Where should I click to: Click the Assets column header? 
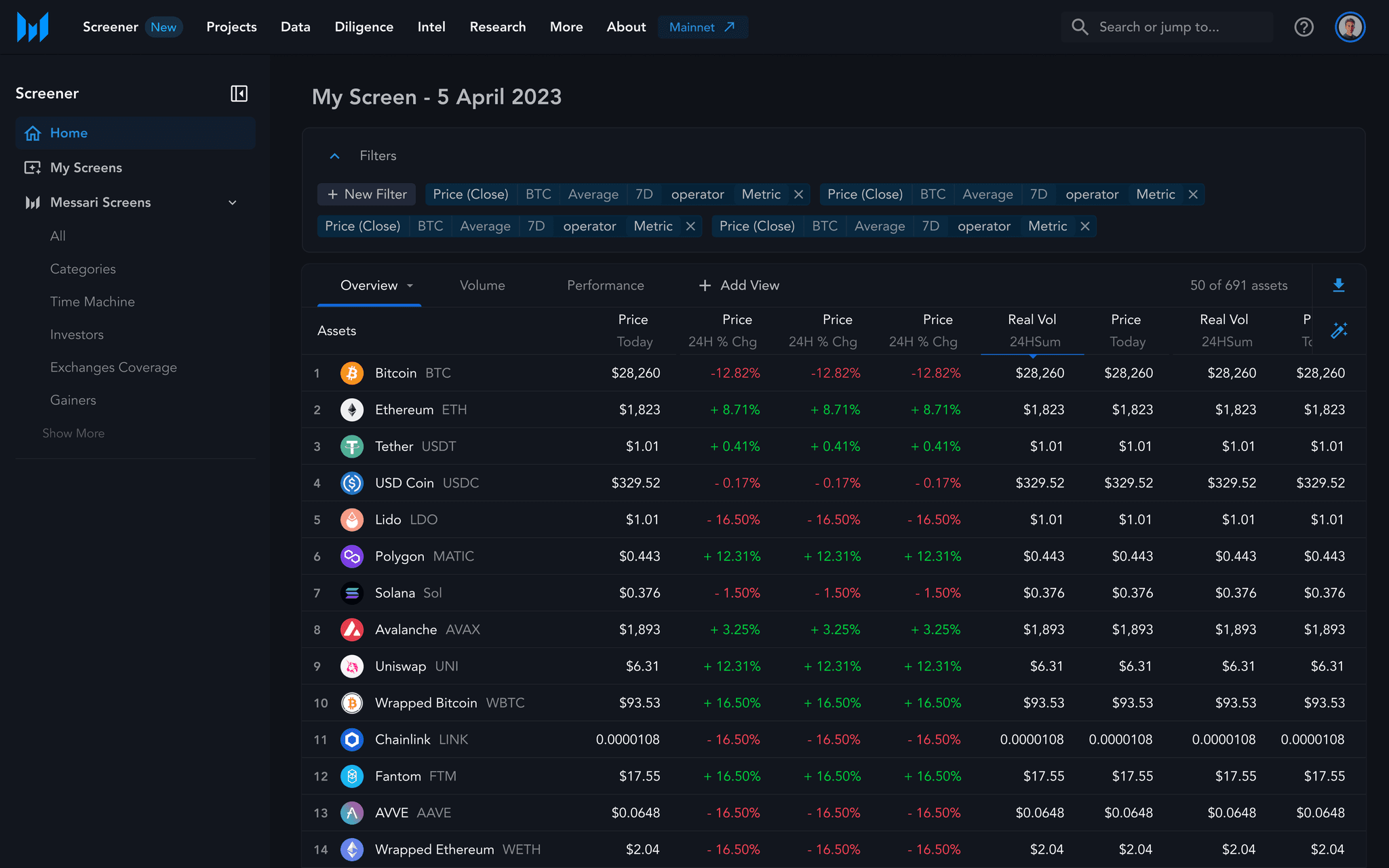(x=336, y=331)
